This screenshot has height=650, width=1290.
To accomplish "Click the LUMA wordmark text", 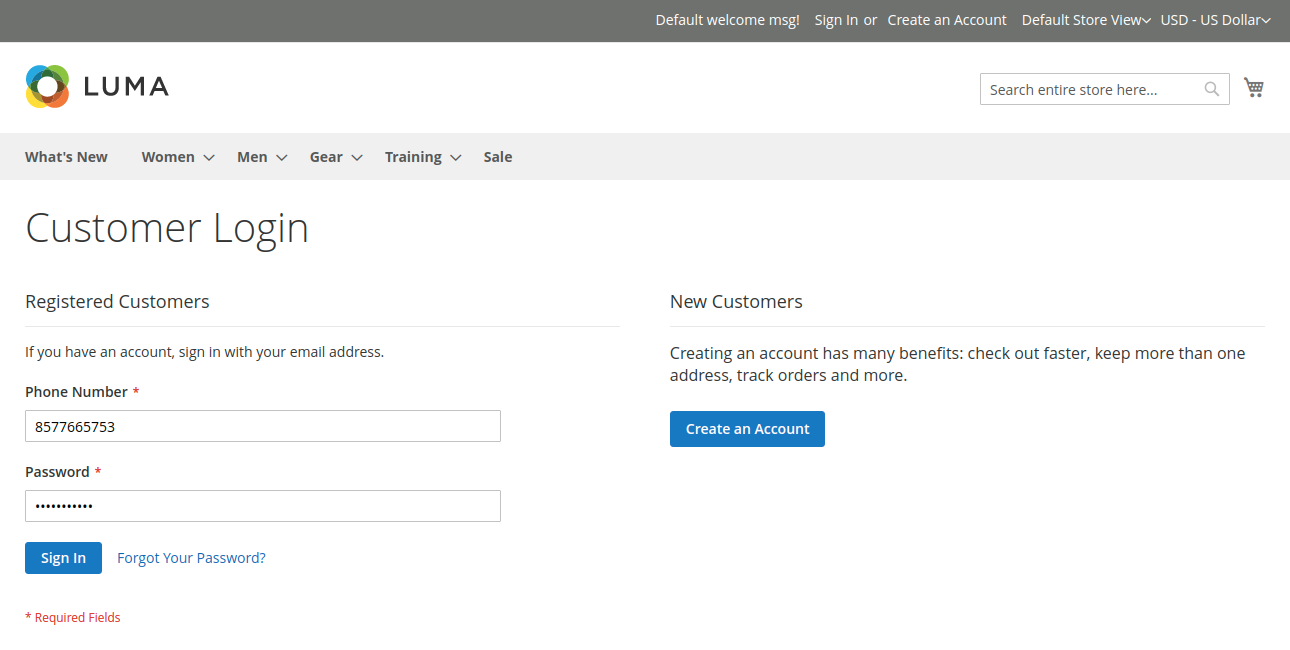I will click(126, 87).
